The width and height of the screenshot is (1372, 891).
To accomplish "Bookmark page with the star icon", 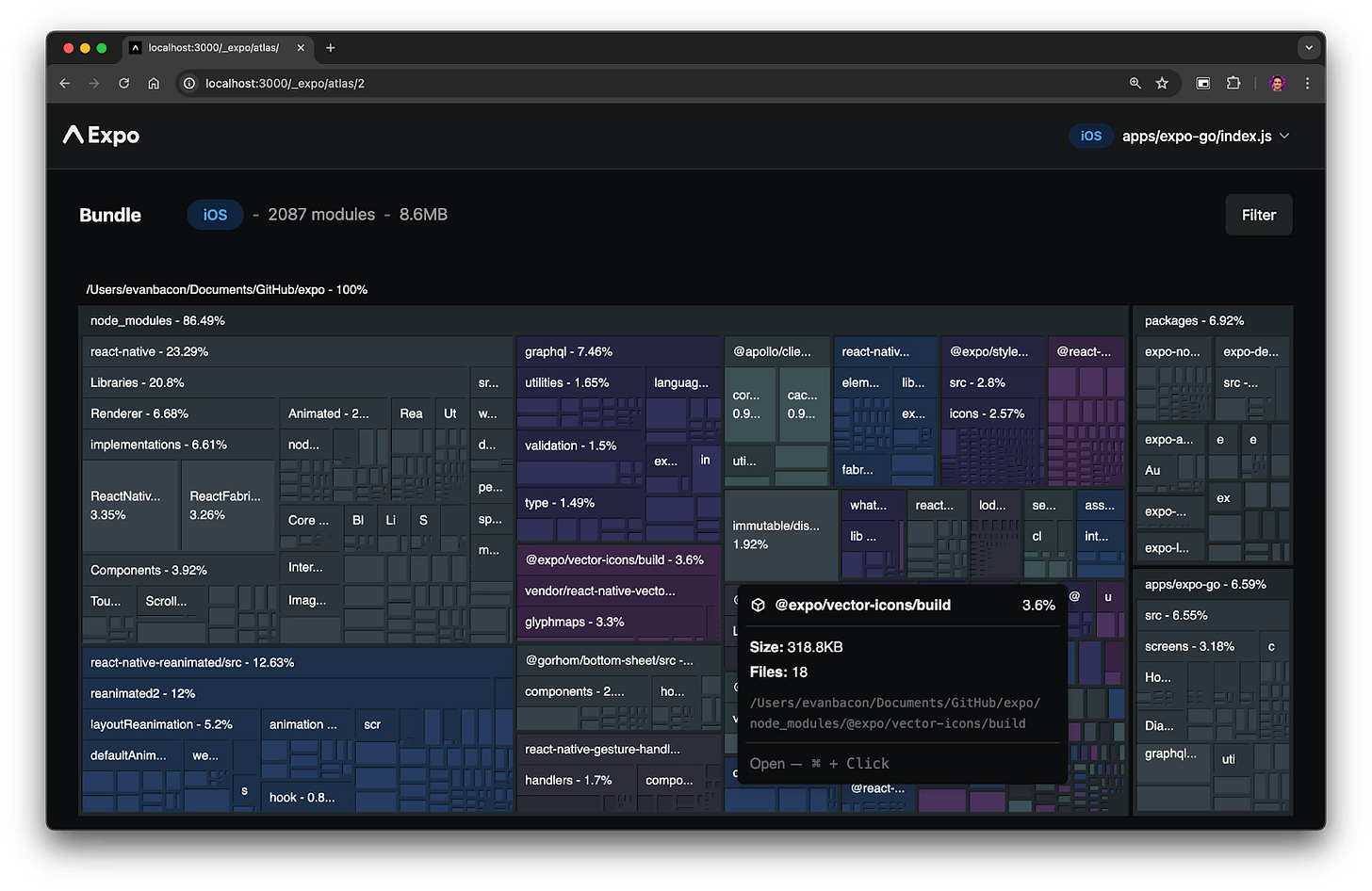I will tap(1162, 83).
